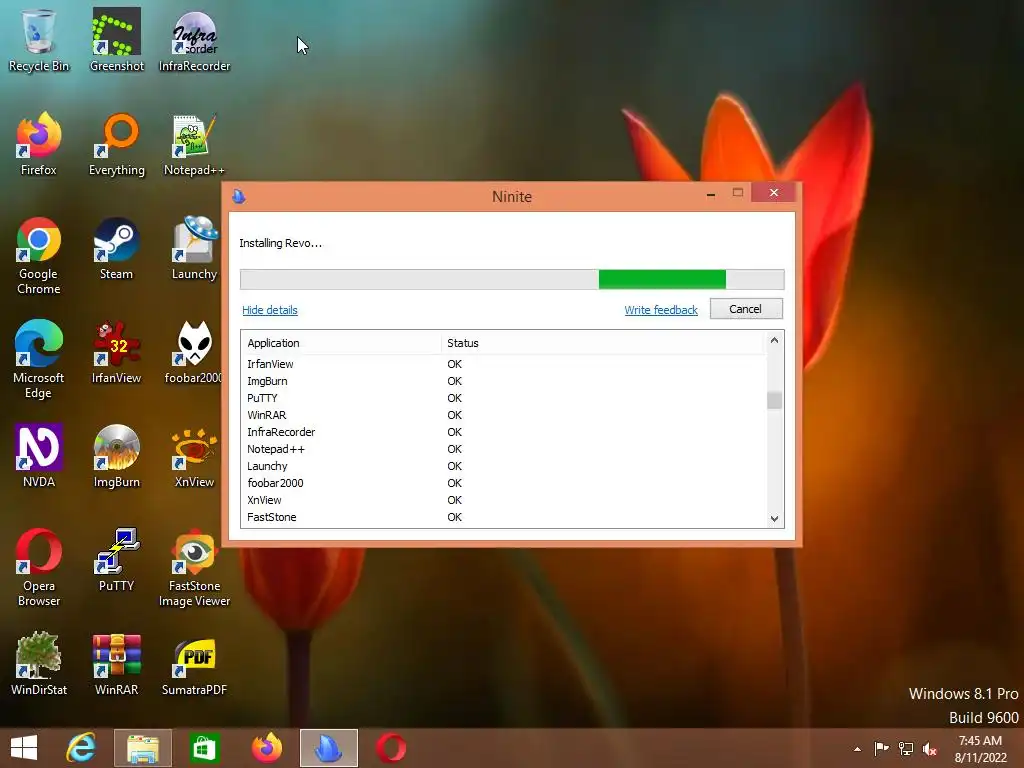Viewport: 1024px width, 768px height.
Task: Click Hide details link
Action: (x=270, y=310)
